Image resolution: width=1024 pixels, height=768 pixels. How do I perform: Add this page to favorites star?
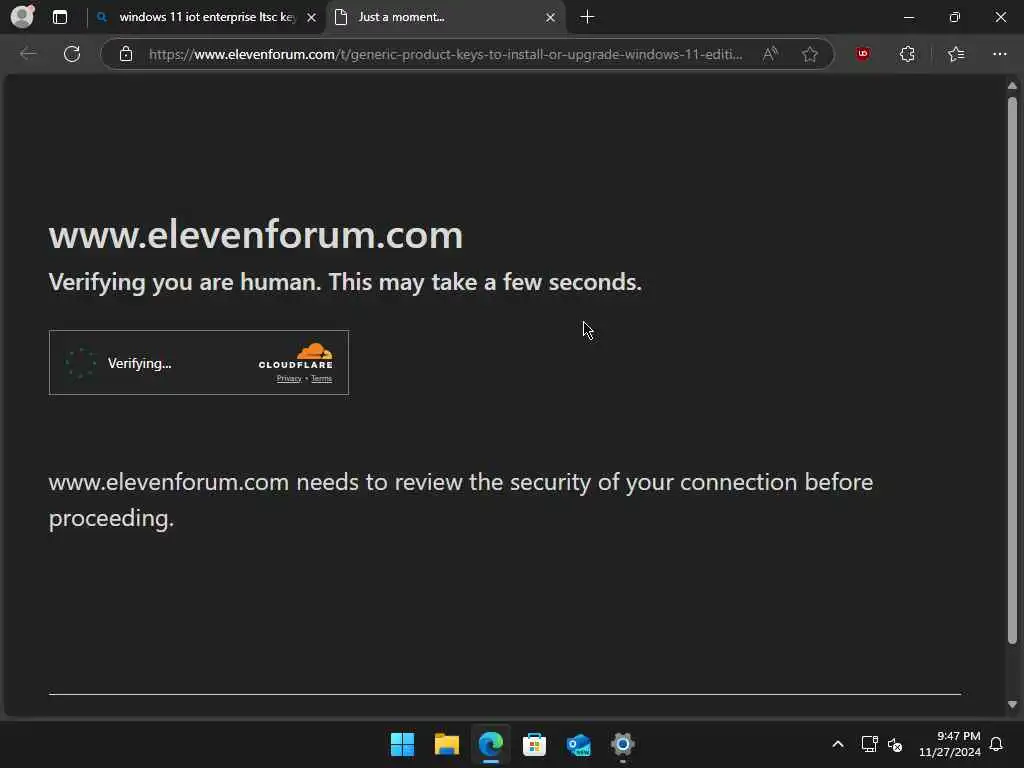point(810,54)
